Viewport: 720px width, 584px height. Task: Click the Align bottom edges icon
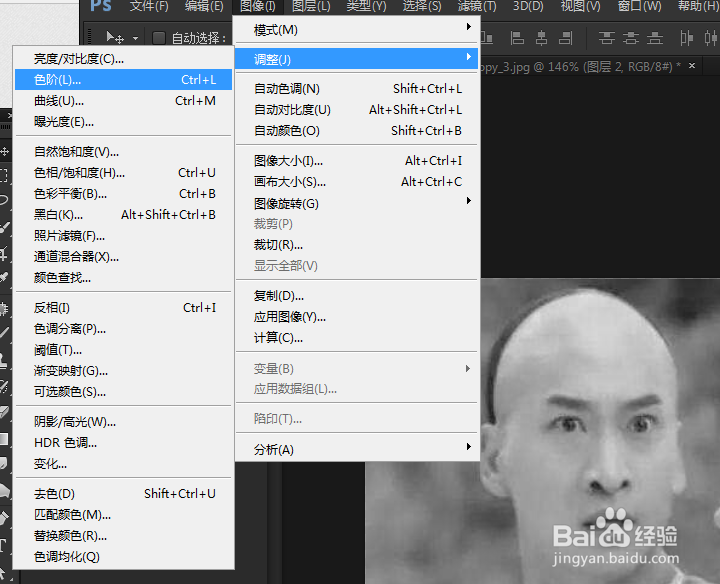[487, 38]
